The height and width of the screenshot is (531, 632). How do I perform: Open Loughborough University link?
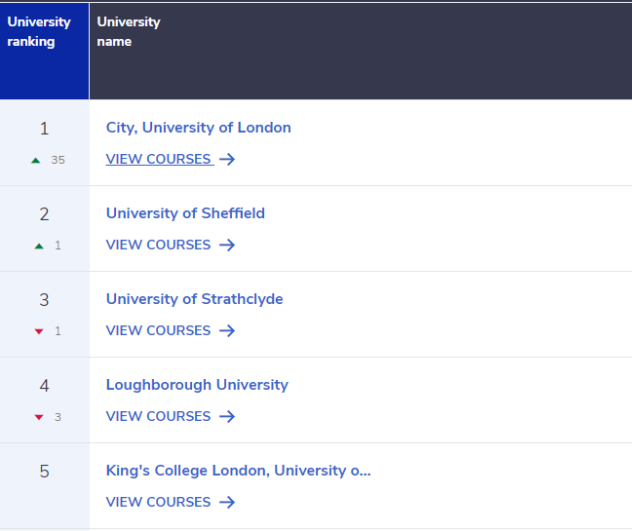[197, 385]
